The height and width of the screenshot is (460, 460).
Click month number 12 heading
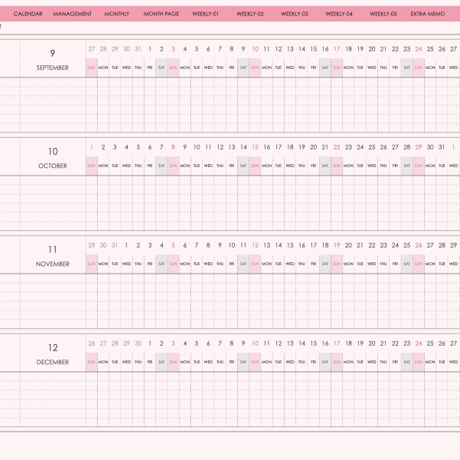click(53, 348)
